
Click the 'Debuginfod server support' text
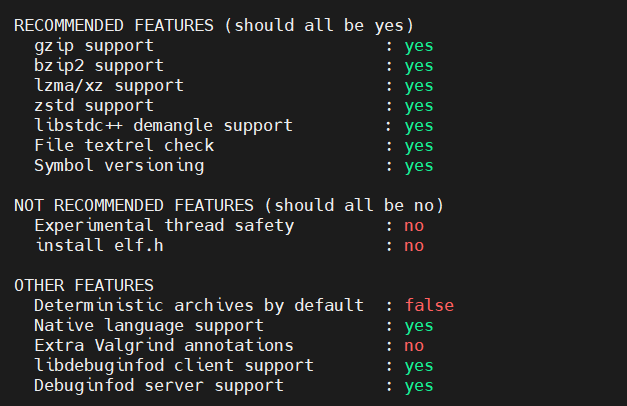[158, 385]
